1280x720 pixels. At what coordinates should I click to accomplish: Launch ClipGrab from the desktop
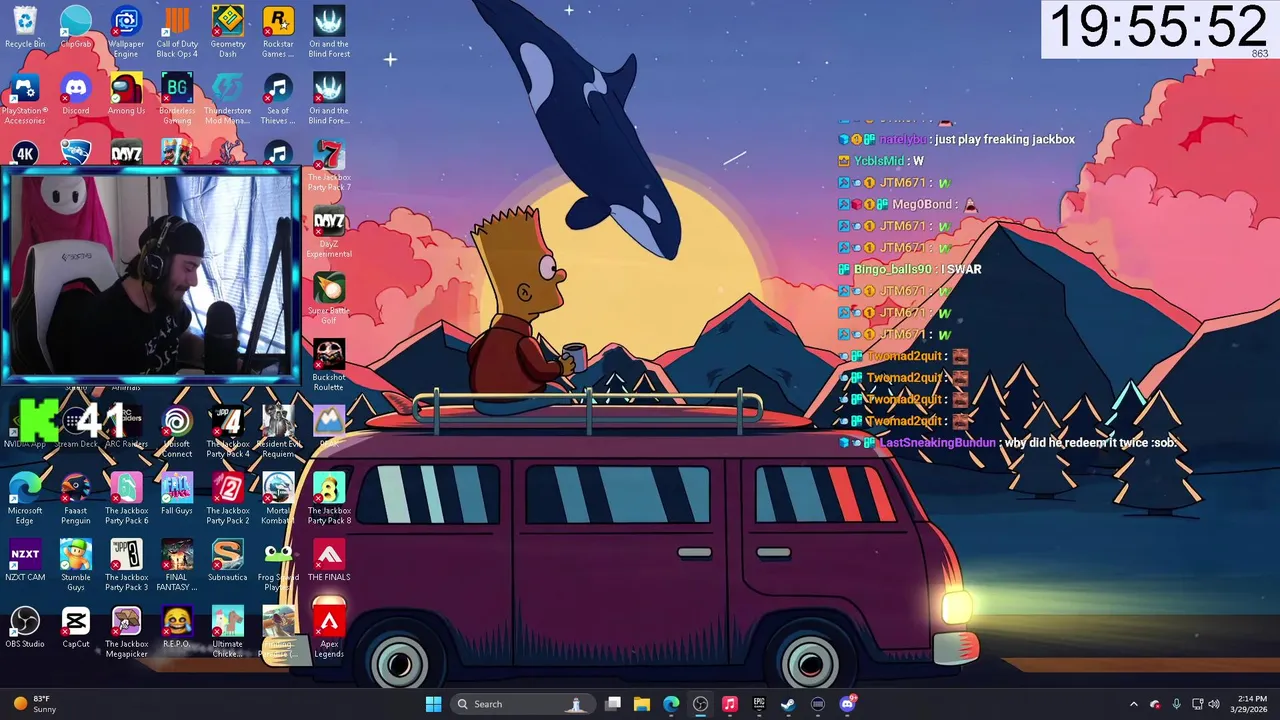tap(76, 28)
